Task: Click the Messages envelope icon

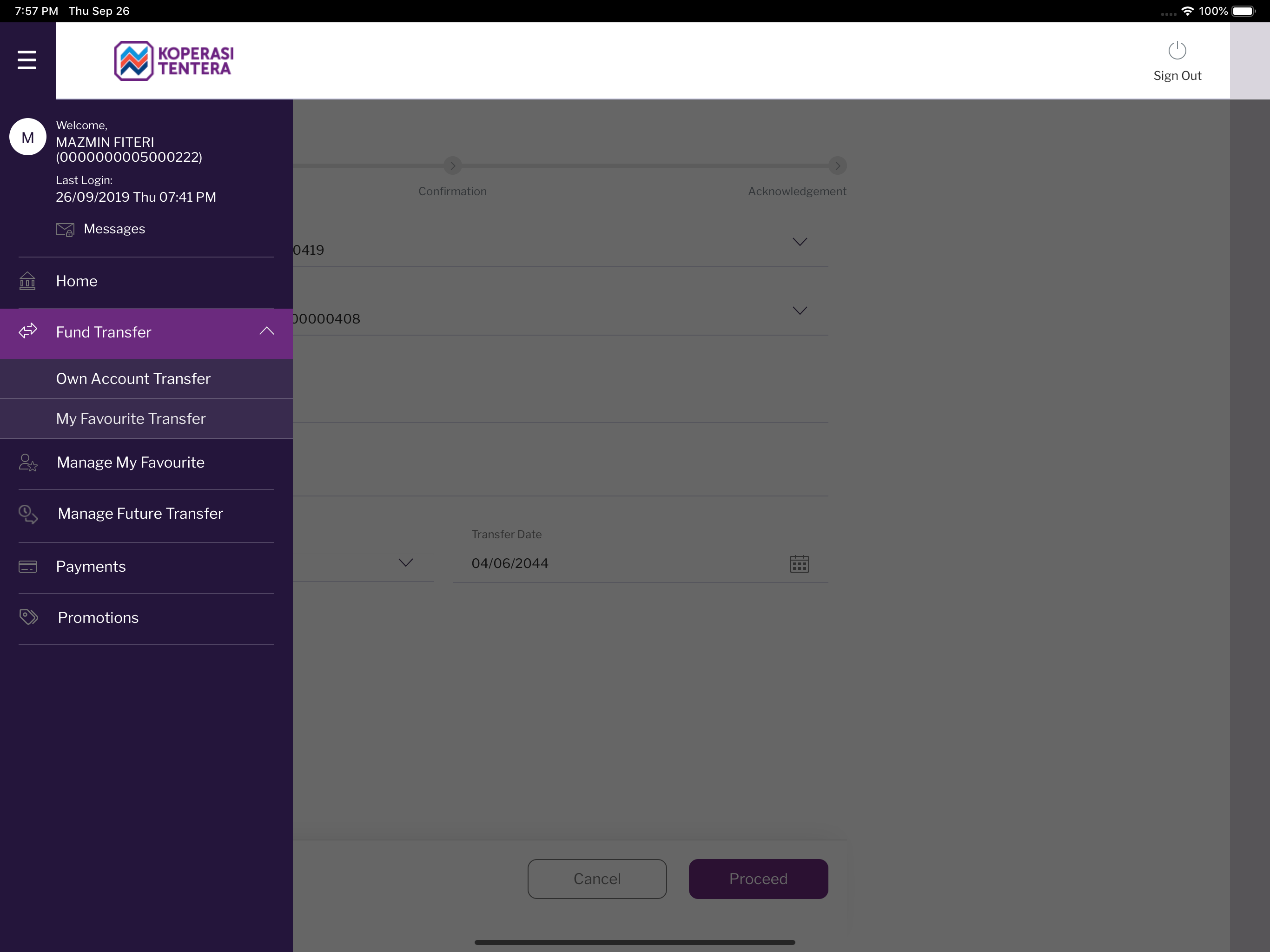Action: [x=65, y=230]
